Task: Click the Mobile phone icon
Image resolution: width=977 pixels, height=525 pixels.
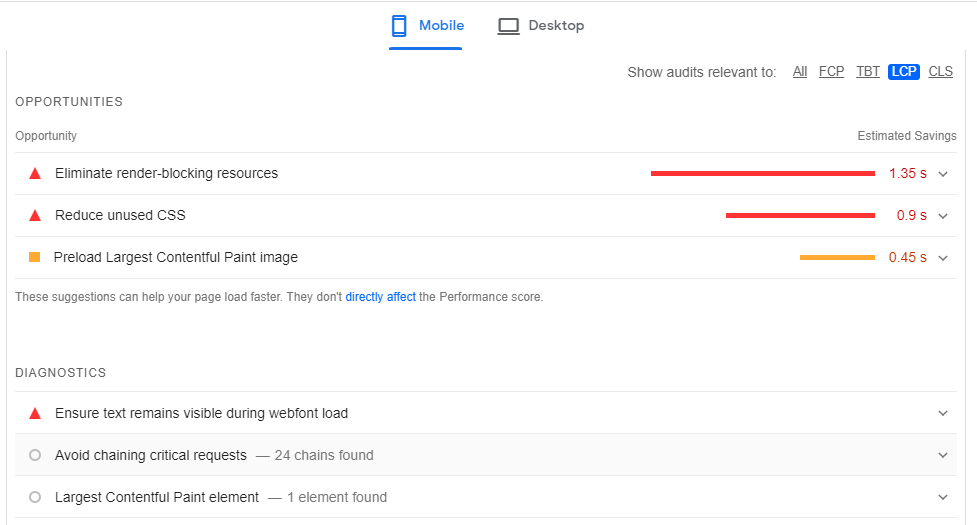Action: click(x=399, y=26)
